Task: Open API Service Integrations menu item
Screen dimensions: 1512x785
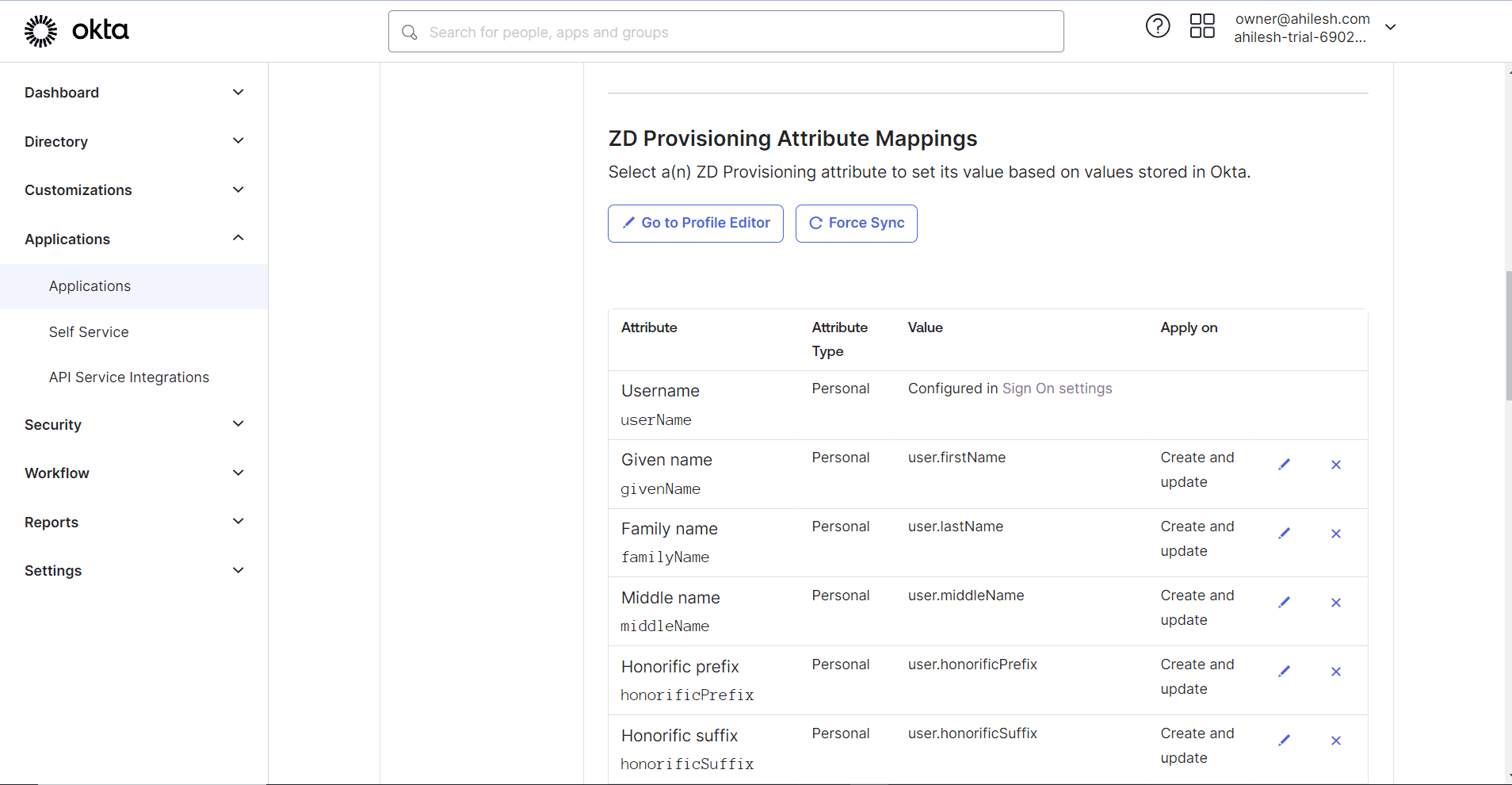Action: [129, 377]
